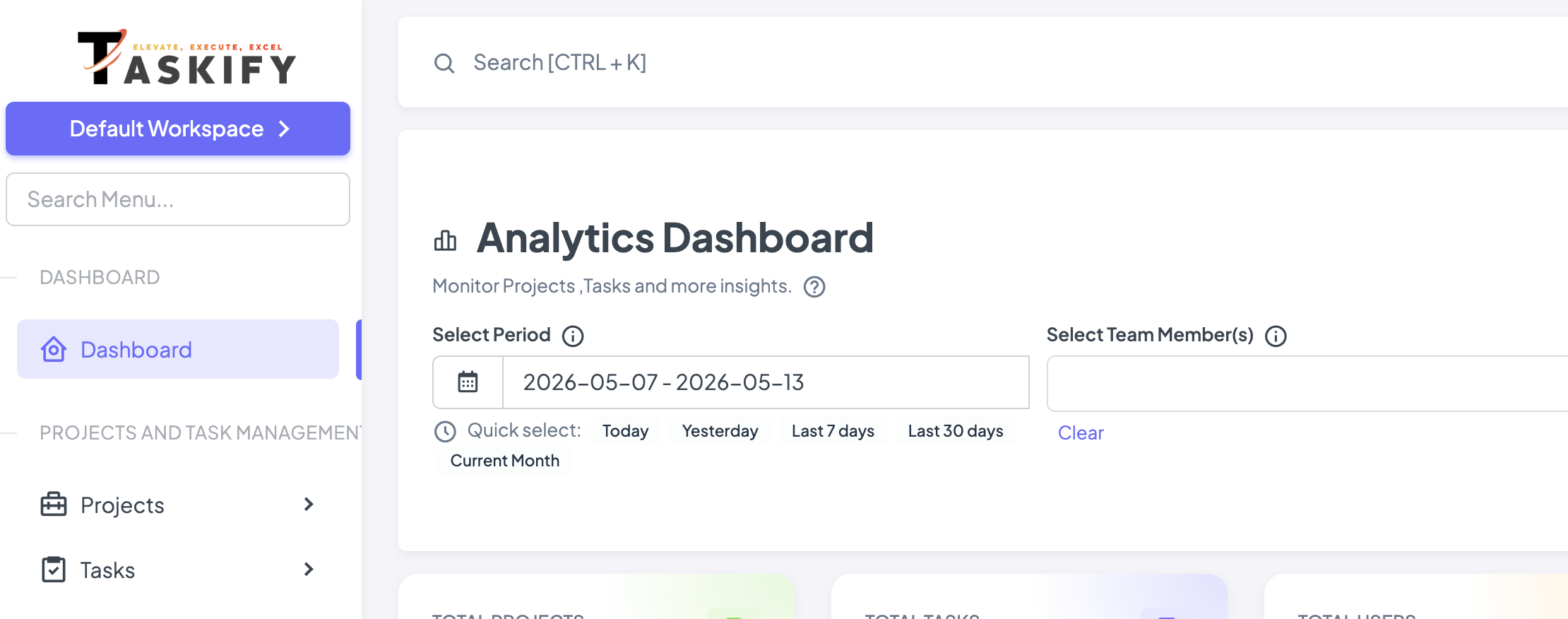
Task: Choose the Last 30 days quick select
Action: point(956,431)
